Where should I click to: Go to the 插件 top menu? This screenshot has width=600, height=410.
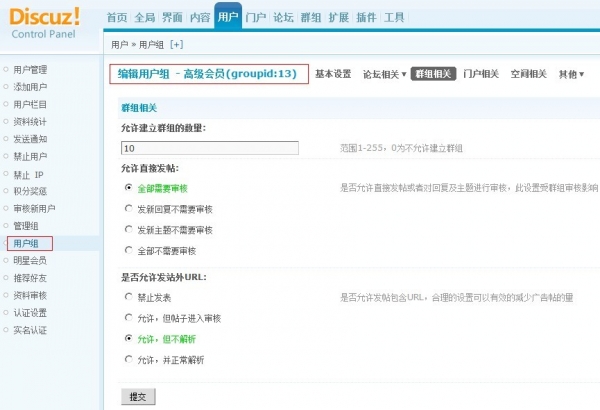click(x=366, y=18)
